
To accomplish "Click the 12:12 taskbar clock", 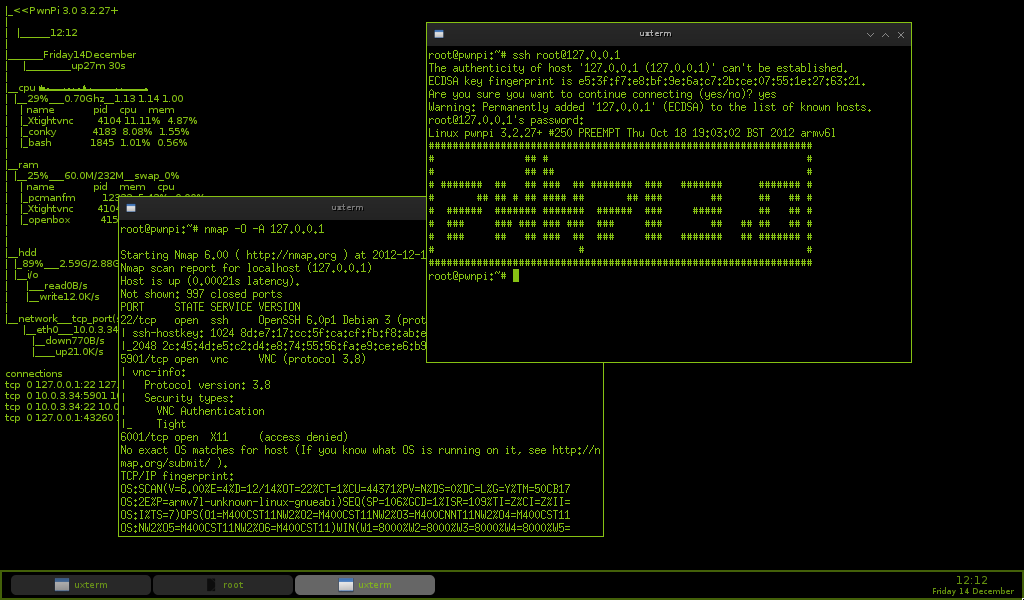I will pyautogui.click(x=971, y=580).
